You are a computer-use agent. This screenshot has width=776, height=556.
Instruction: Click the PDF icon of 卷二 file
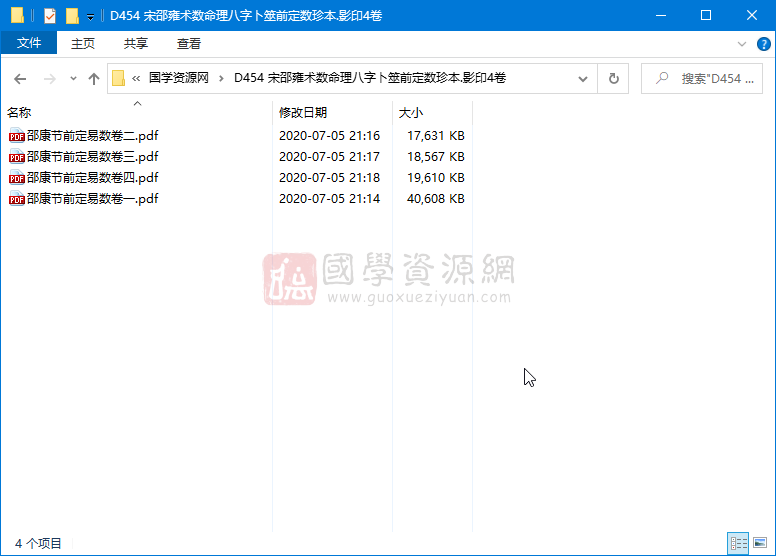[x=17, y=136]
